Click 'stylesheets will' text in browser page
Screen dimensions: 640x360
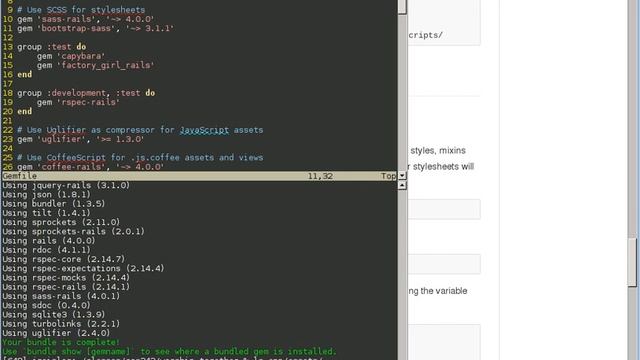point(443,167)
